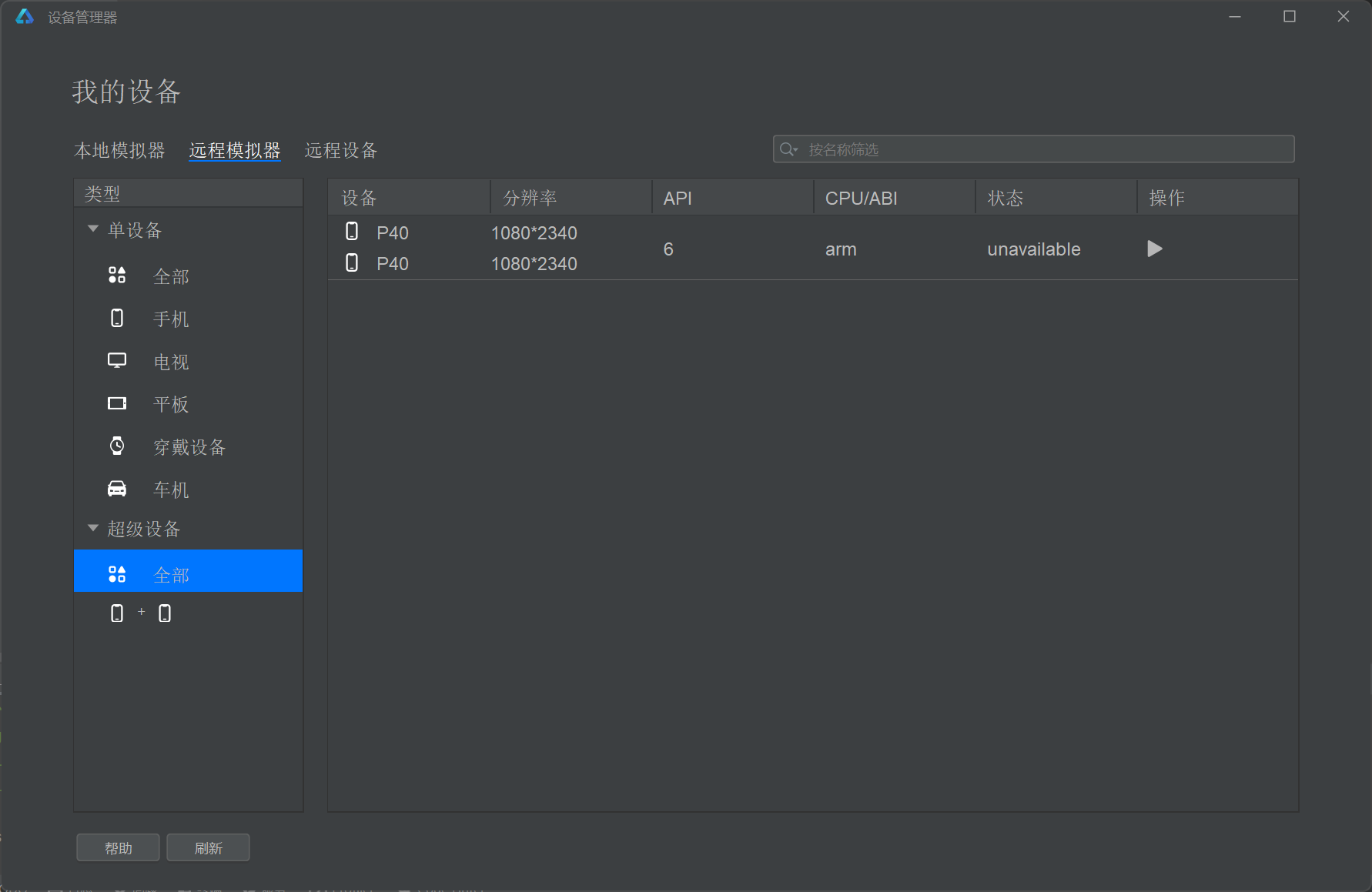Click the tablet icon beside 平板
The width and height of the screenshot is (1372, 892).
pos(117,403)
